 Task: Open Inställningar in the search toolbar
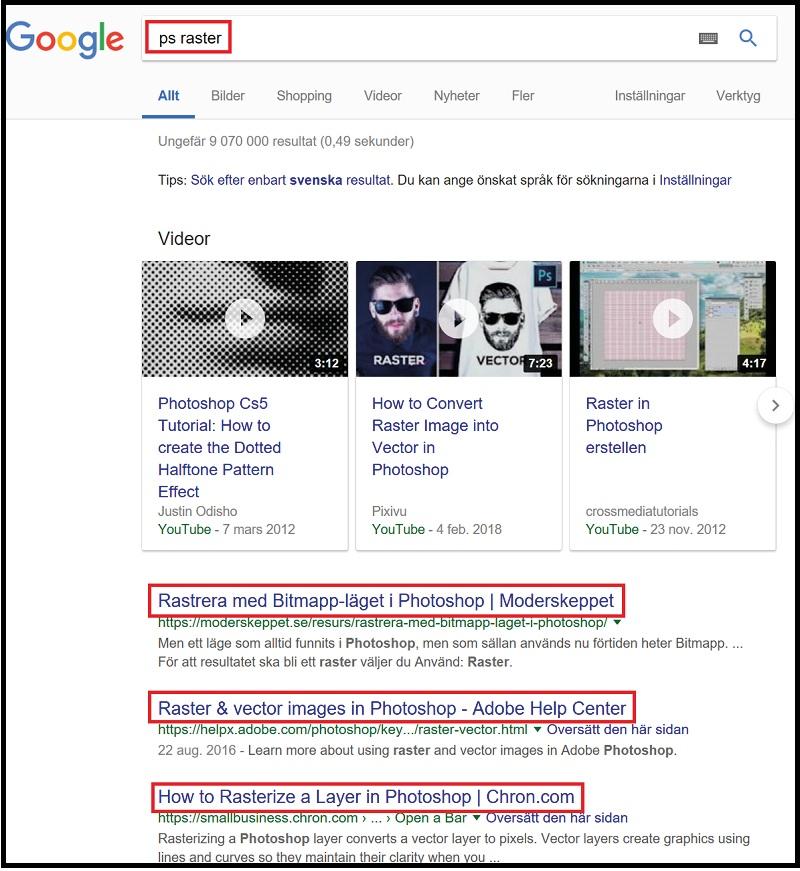coord(650,96)
